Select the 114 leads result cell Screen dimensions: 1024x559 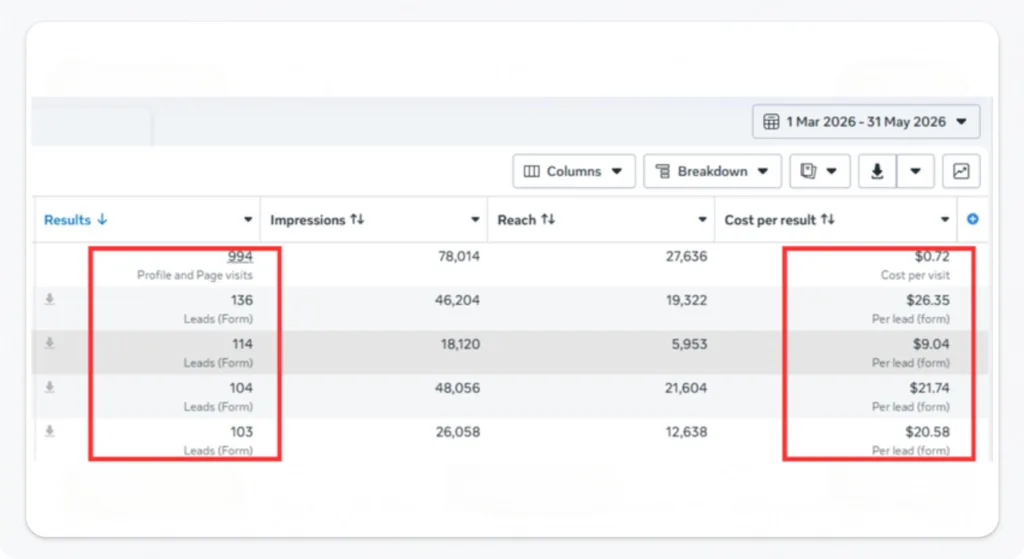[241, 344]
